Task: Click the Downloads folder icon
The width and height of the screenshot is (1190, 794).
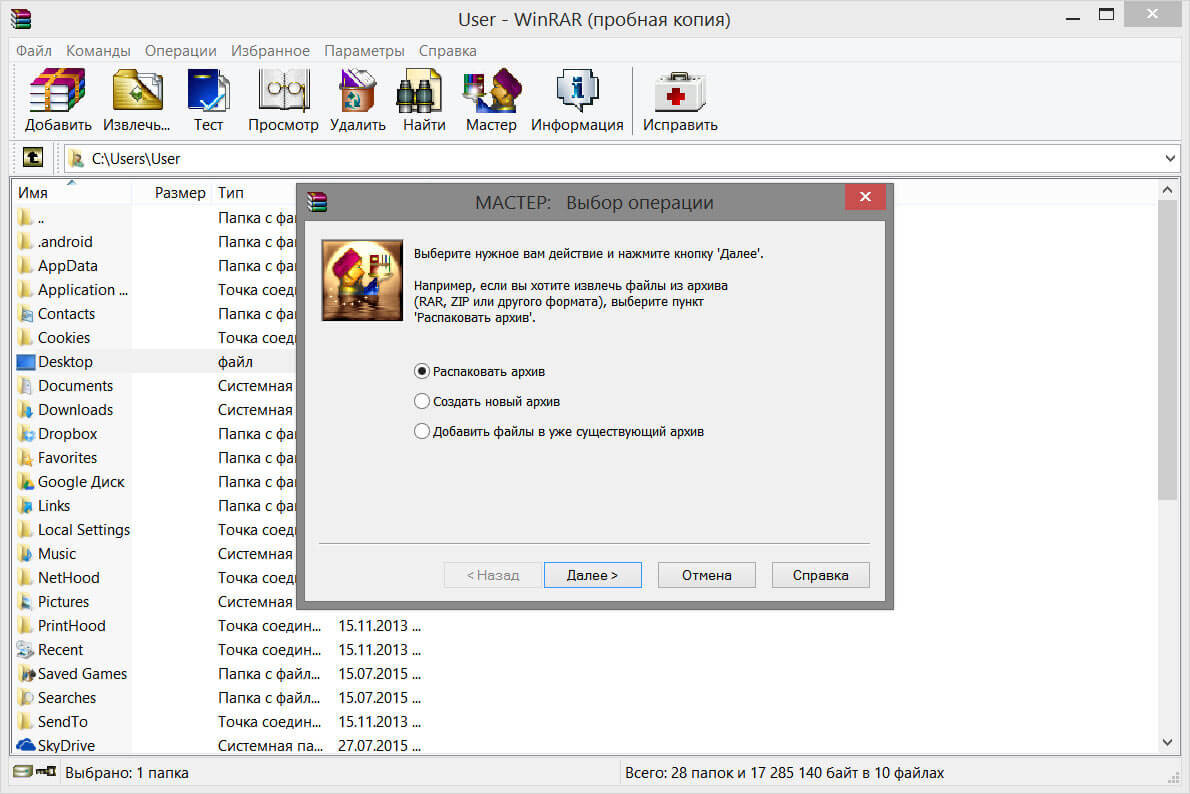Action: click(x=26, y=410)
